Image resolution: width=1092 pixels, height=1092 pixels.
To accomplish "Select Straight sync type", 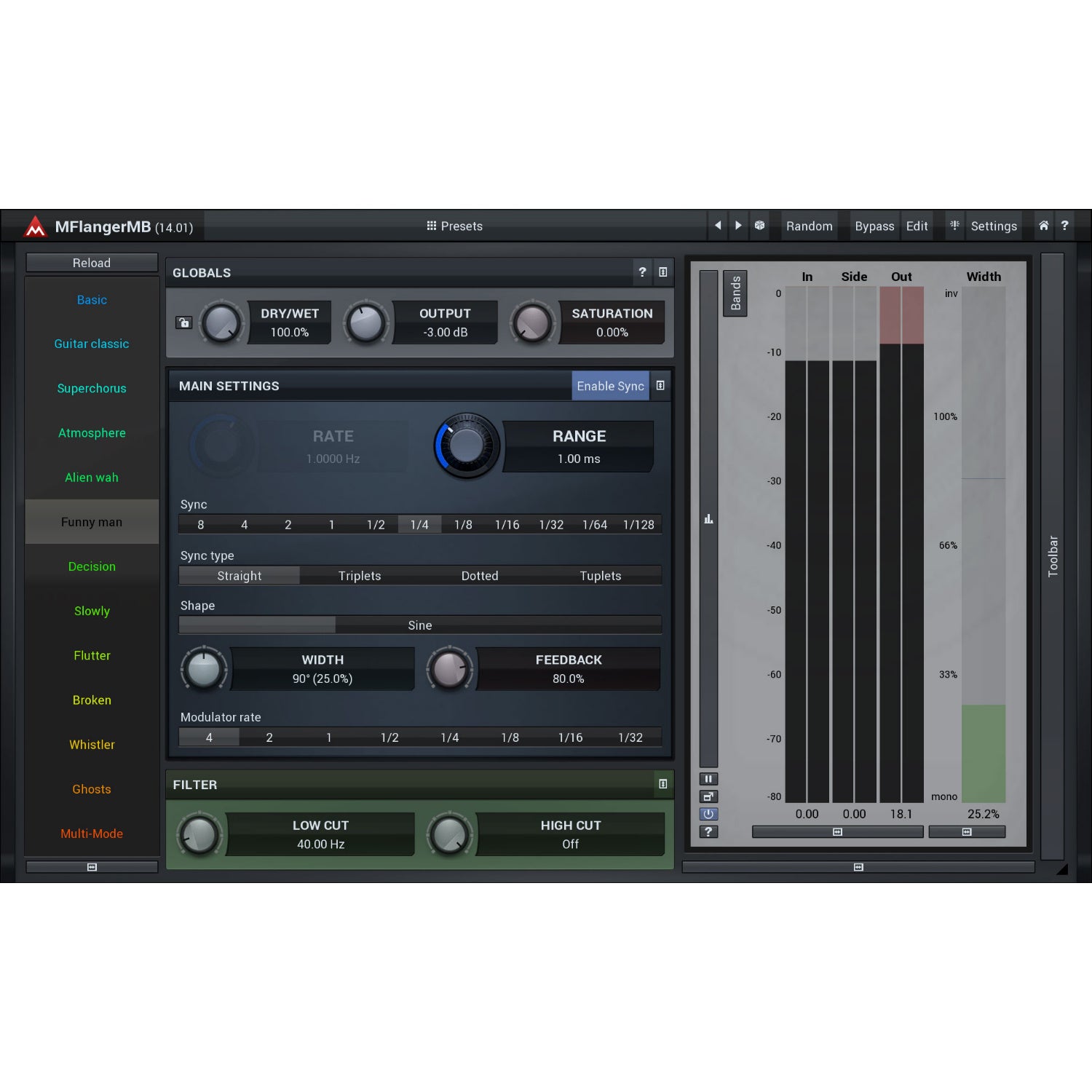I will click(x=239, y=576).
